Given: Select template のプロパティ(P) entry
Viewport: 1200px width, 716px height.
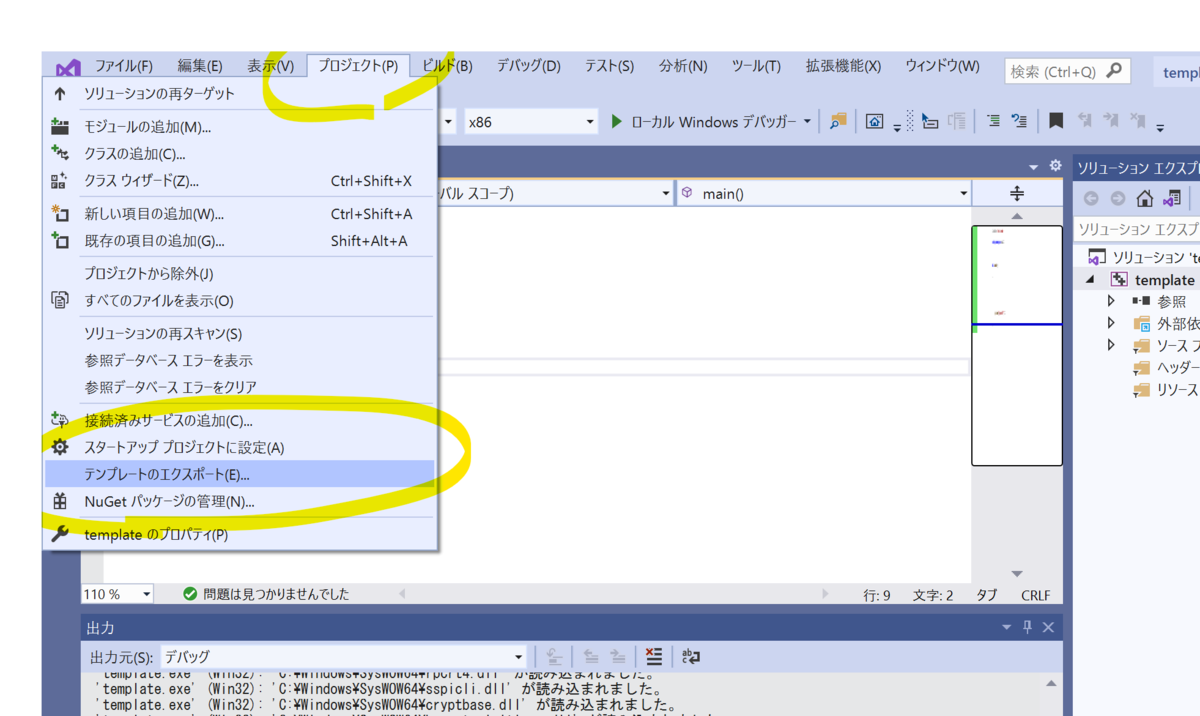Looking at the screenshot, I should [x=240, y=535].
